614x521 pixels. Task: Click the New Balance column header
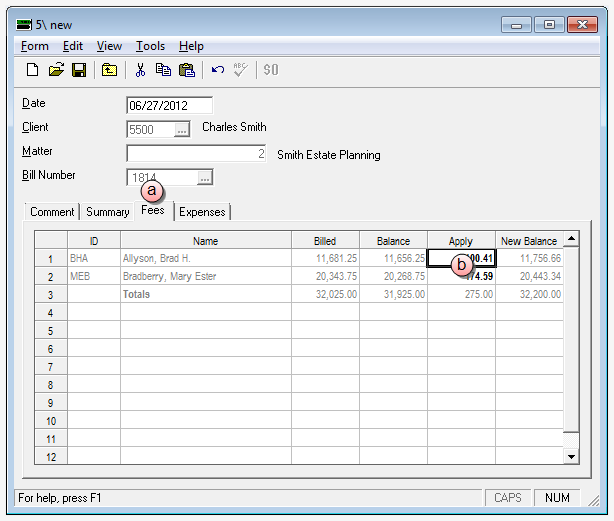(529, 240)
